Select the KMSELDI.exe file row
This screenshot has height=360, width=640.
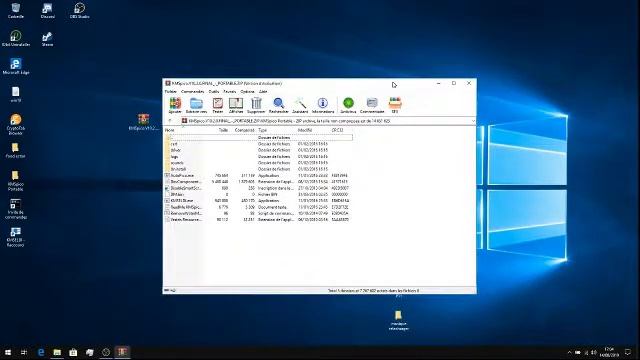(x=258, y=201)
